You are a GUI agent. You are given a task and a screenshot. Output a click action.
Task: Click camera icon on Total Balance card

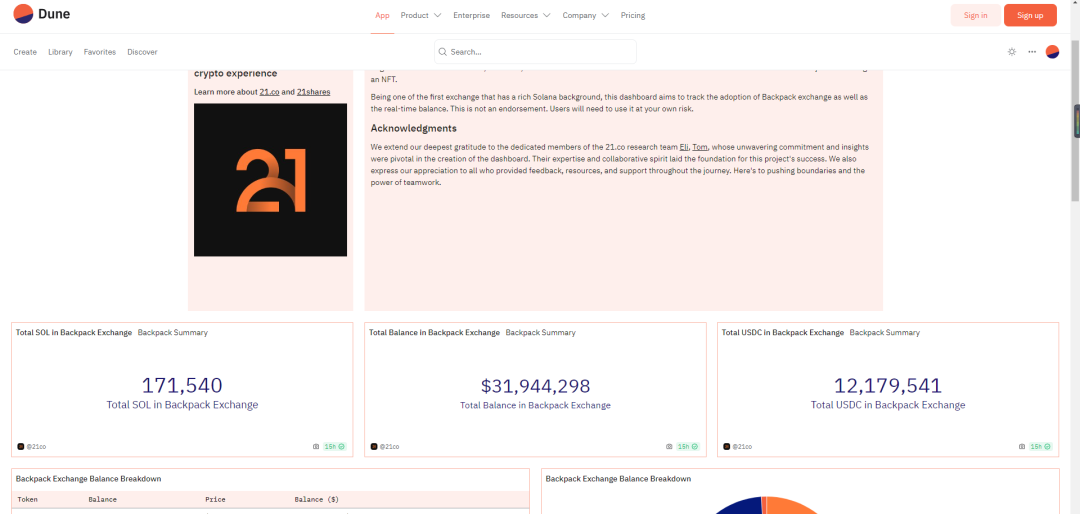669,446
